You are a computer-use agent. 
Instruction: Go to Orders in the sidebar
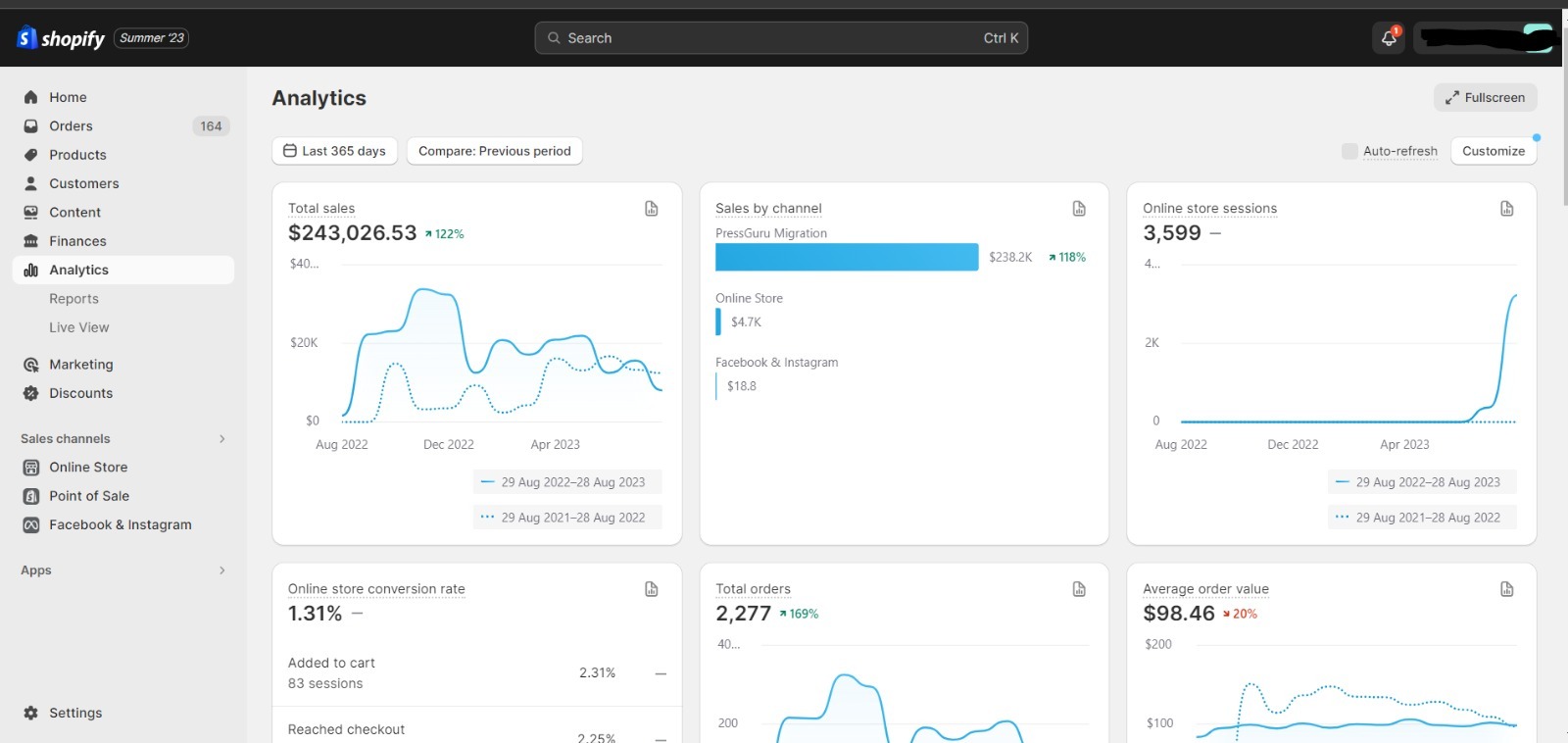click(x=71, y=126)
